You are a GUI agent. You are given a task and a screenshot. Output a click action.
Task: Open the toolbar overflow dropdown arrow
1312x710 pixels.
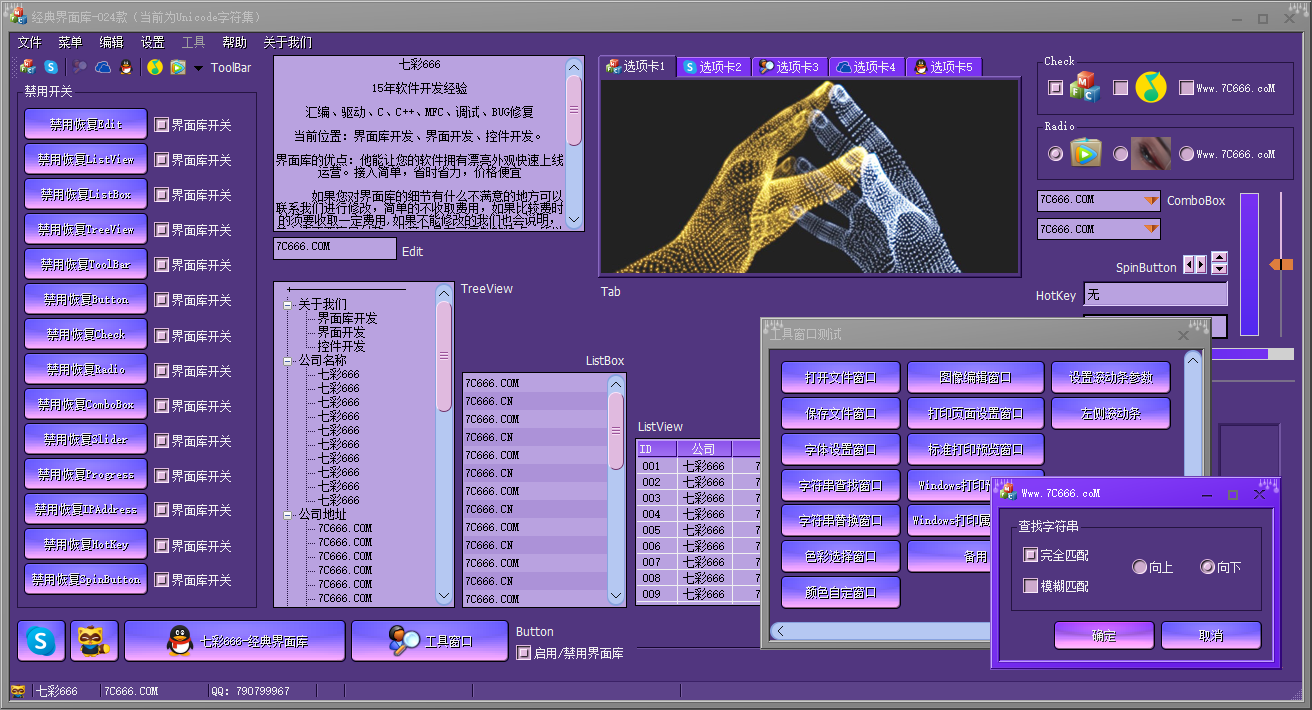pos(198,69)
